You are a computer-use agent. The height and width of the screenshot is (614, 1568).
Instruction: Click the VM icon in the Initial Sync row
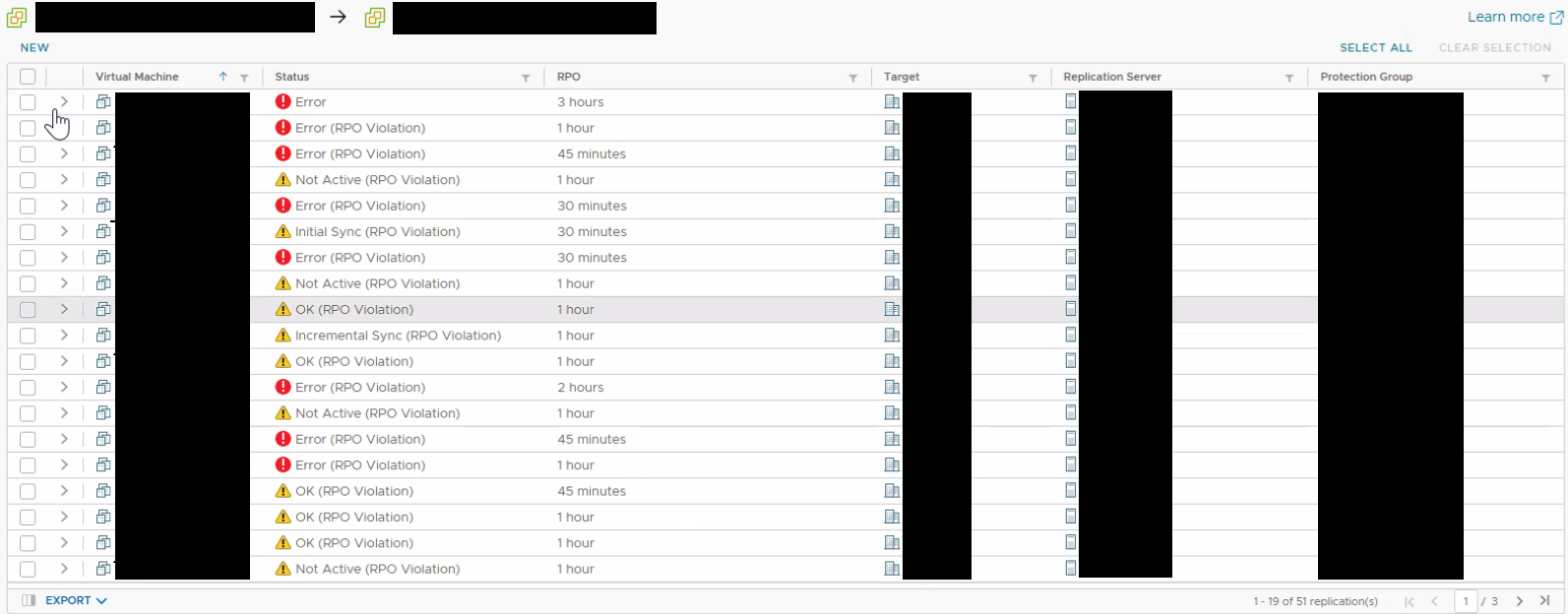103,231
